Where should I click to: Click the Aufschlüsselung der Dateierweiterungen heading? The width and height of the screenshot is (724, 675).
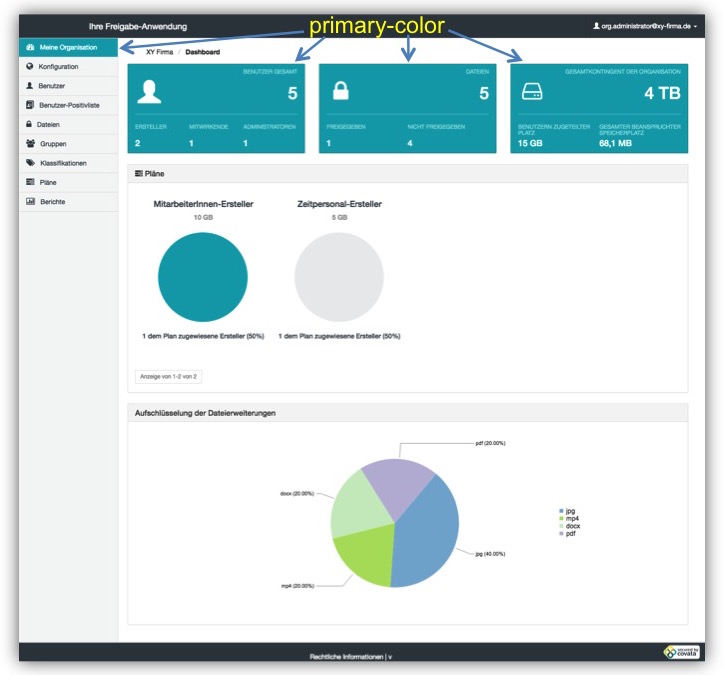point(205,413)
